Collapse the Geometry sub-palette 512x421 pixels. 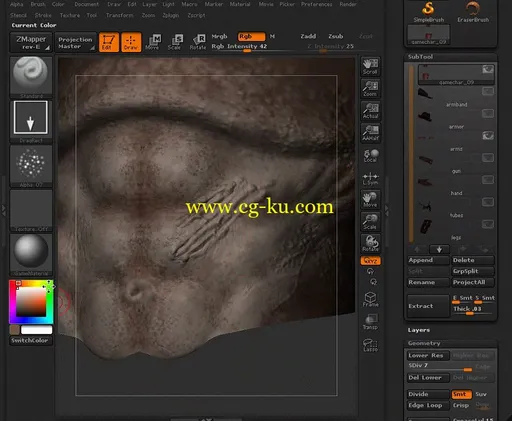[x=424, y=343]
